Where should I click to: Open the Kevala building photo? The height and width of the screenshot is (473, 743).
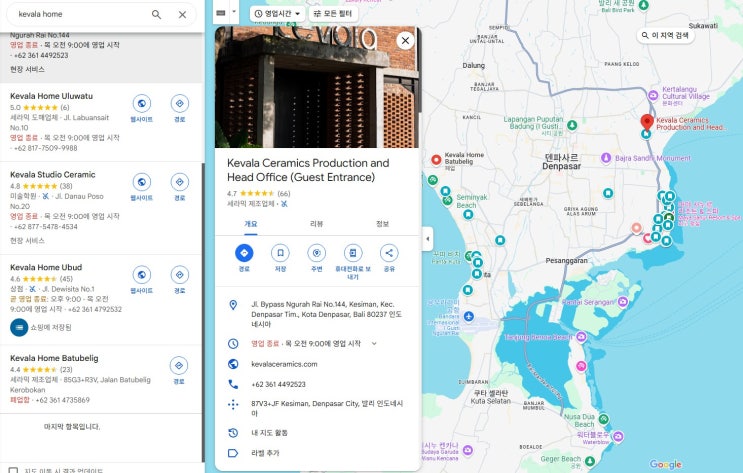coord(317,87)
